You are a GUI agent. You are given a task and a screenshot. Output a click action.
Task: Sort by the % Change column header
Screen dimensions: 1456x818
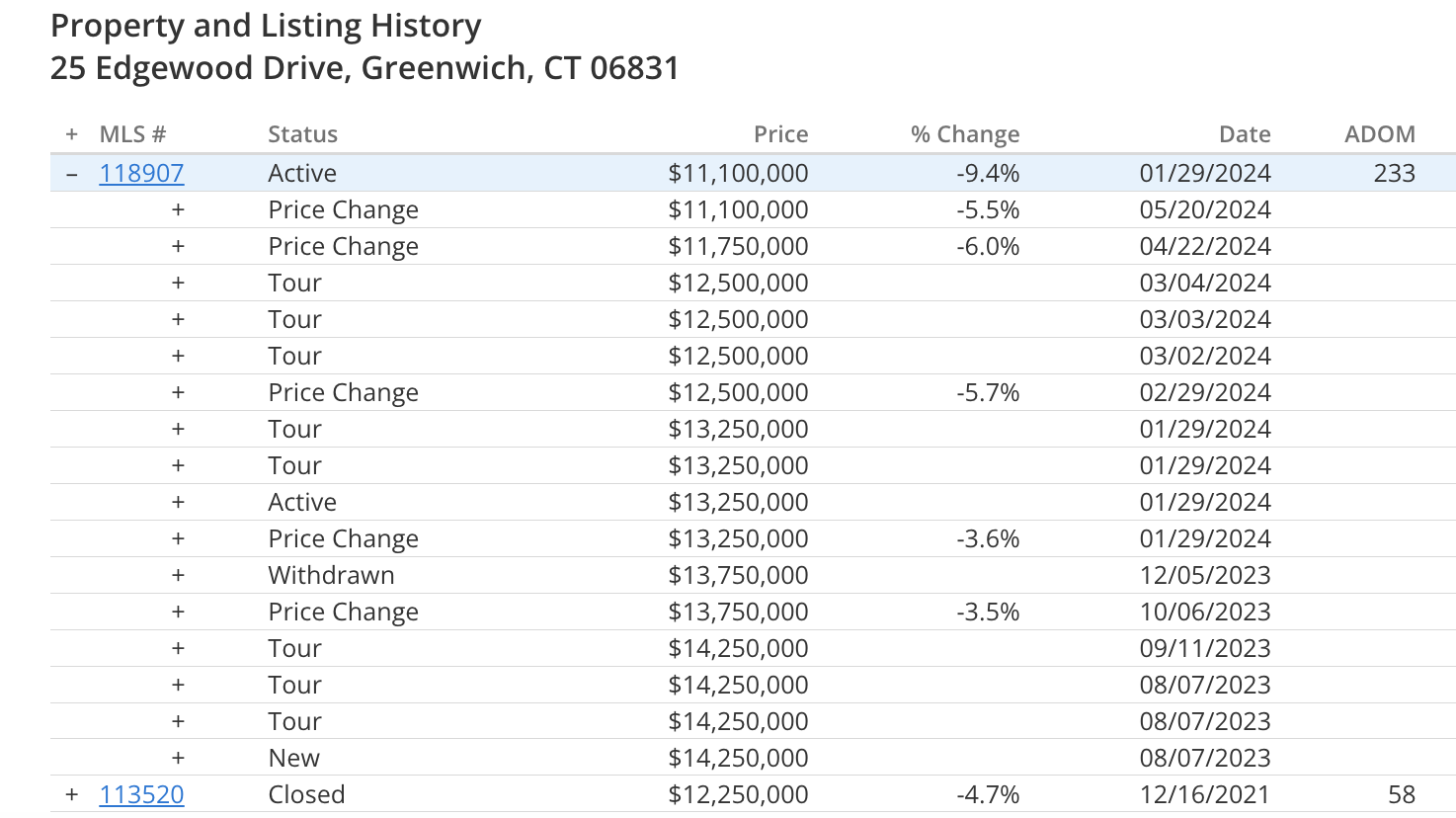[x=965, y=134]
